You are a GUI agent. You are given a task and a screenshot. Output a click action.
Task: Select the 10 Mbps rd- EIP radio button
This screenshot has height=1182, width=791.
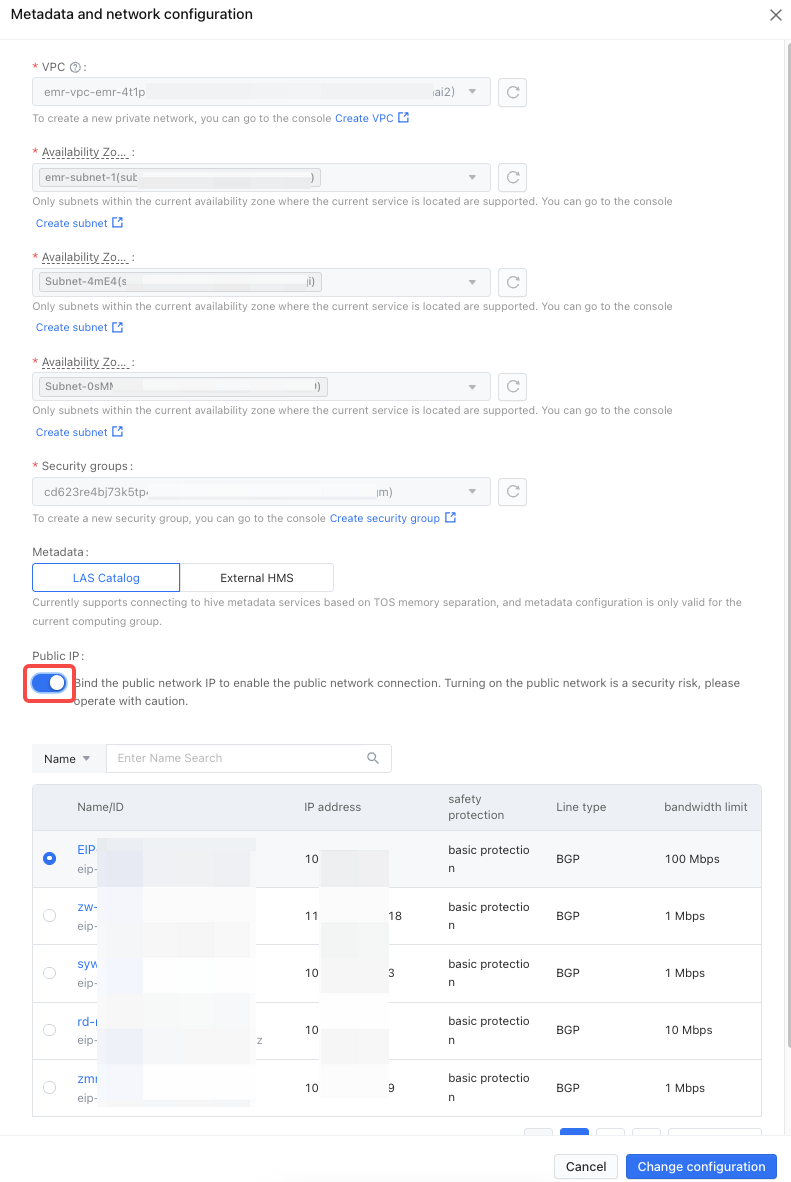pos(50,1030)
